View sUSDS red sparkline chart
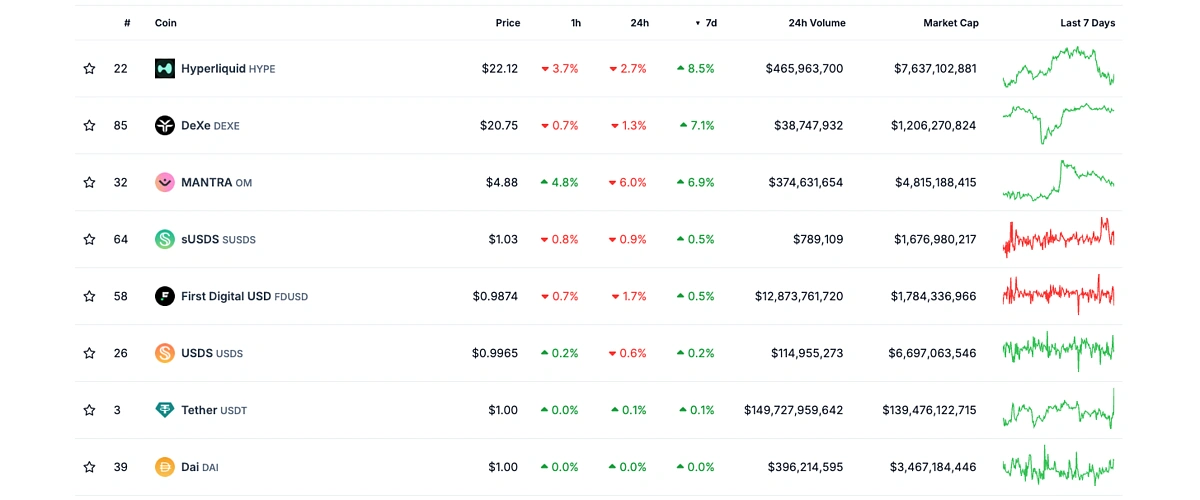The height and width of the screenshot is (500, 1200). click(x=1058, y=238)
